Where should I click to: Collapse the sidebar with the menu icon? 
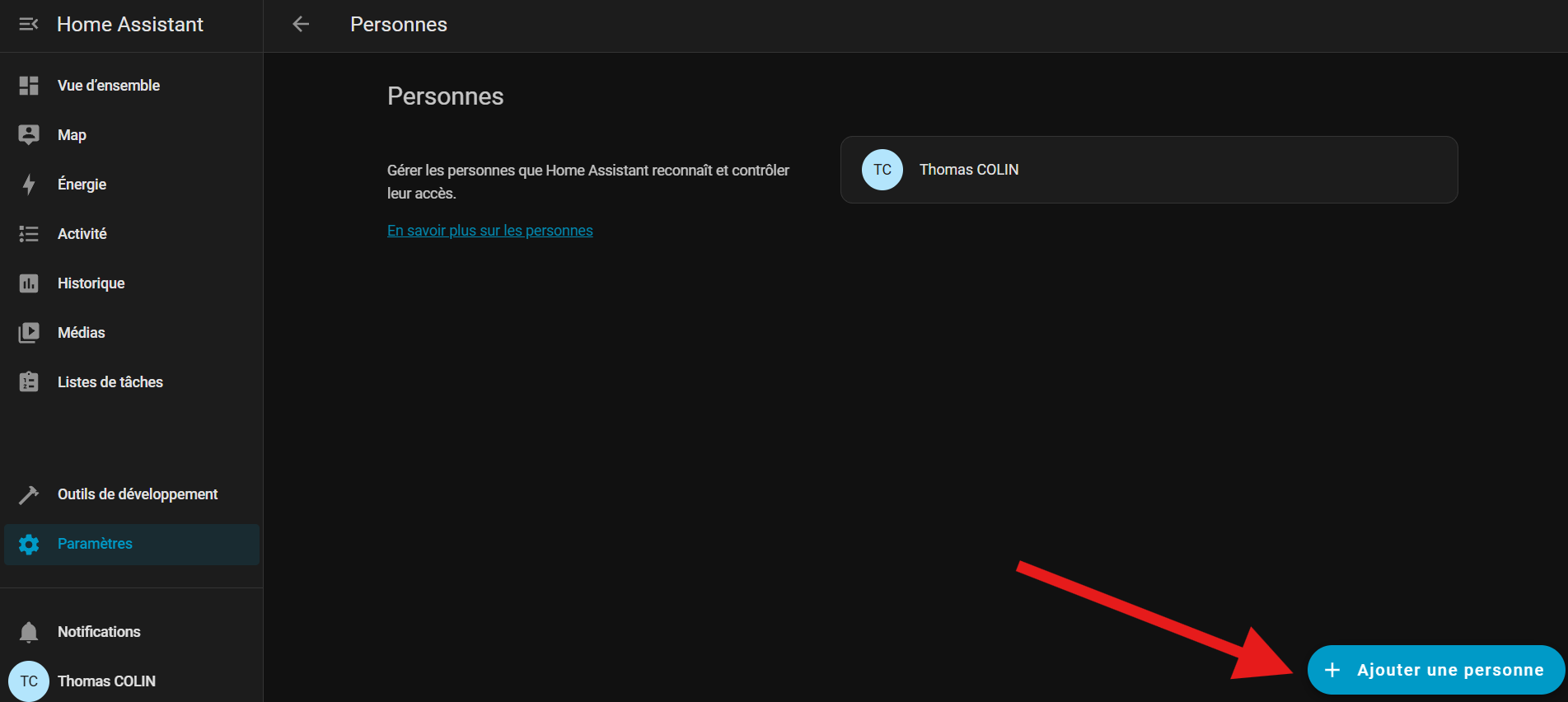[x=29, y=25]
